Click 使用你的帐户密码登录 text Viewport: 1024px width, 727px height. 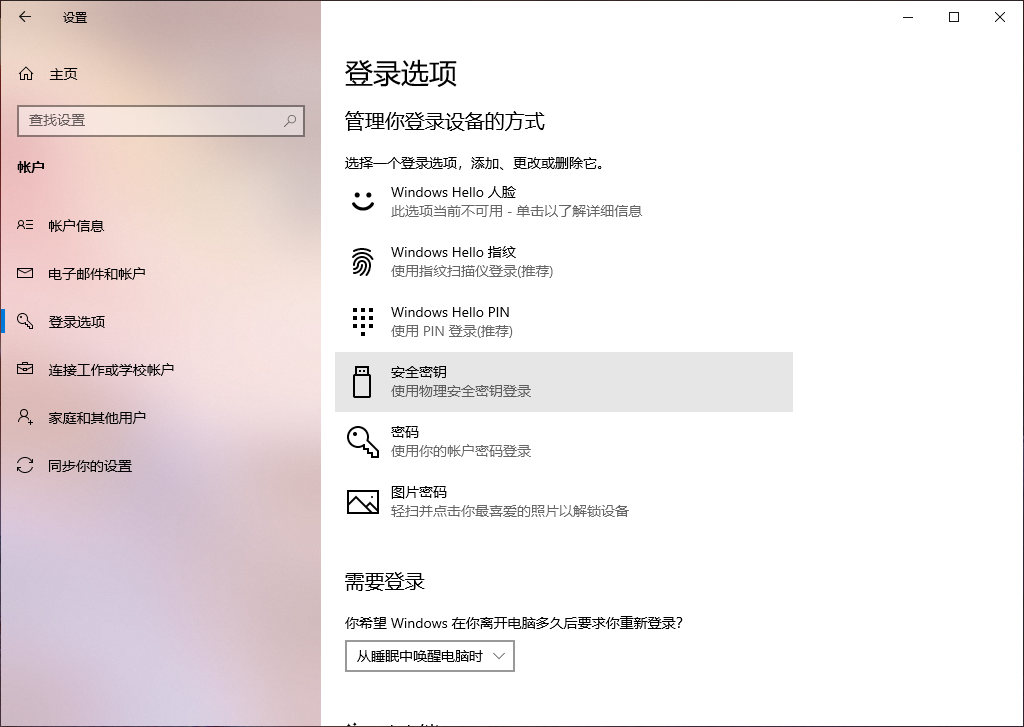pos(461,451)
